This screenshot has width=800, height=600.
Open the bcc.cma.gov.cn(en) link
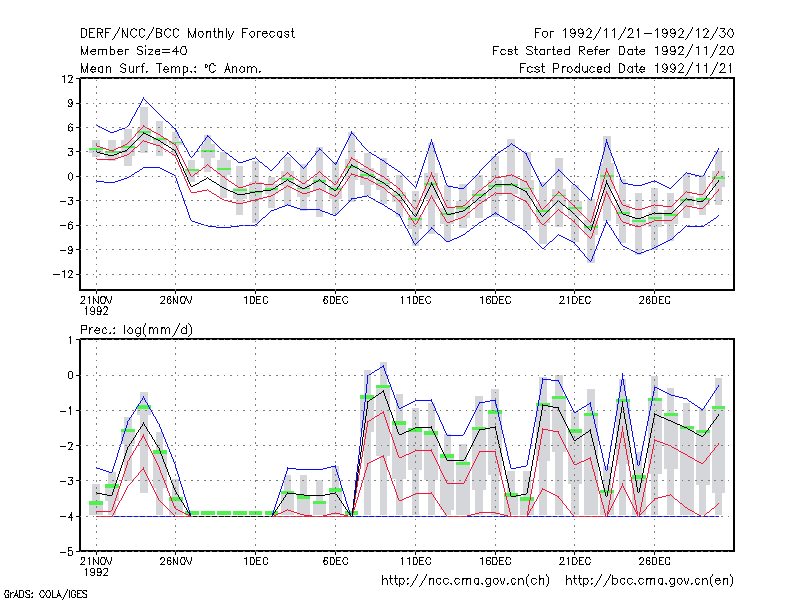tap(649, 581)
